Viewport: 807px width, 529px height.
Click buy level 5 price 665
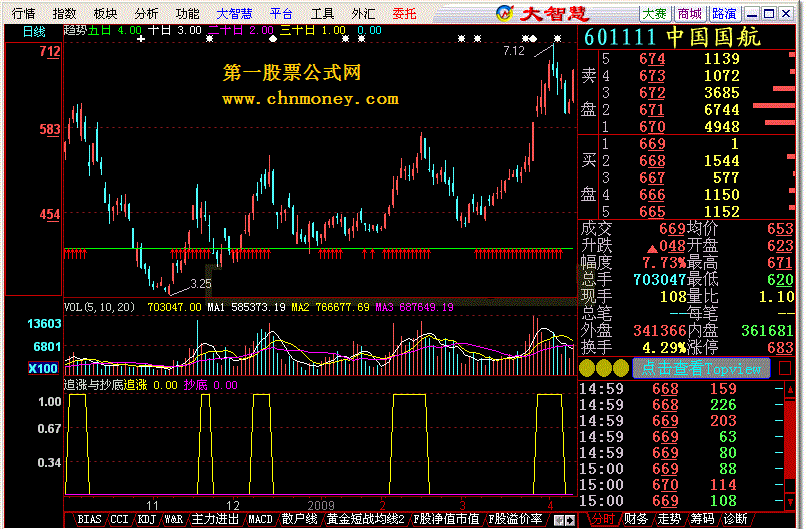click(x=652, y=211)
